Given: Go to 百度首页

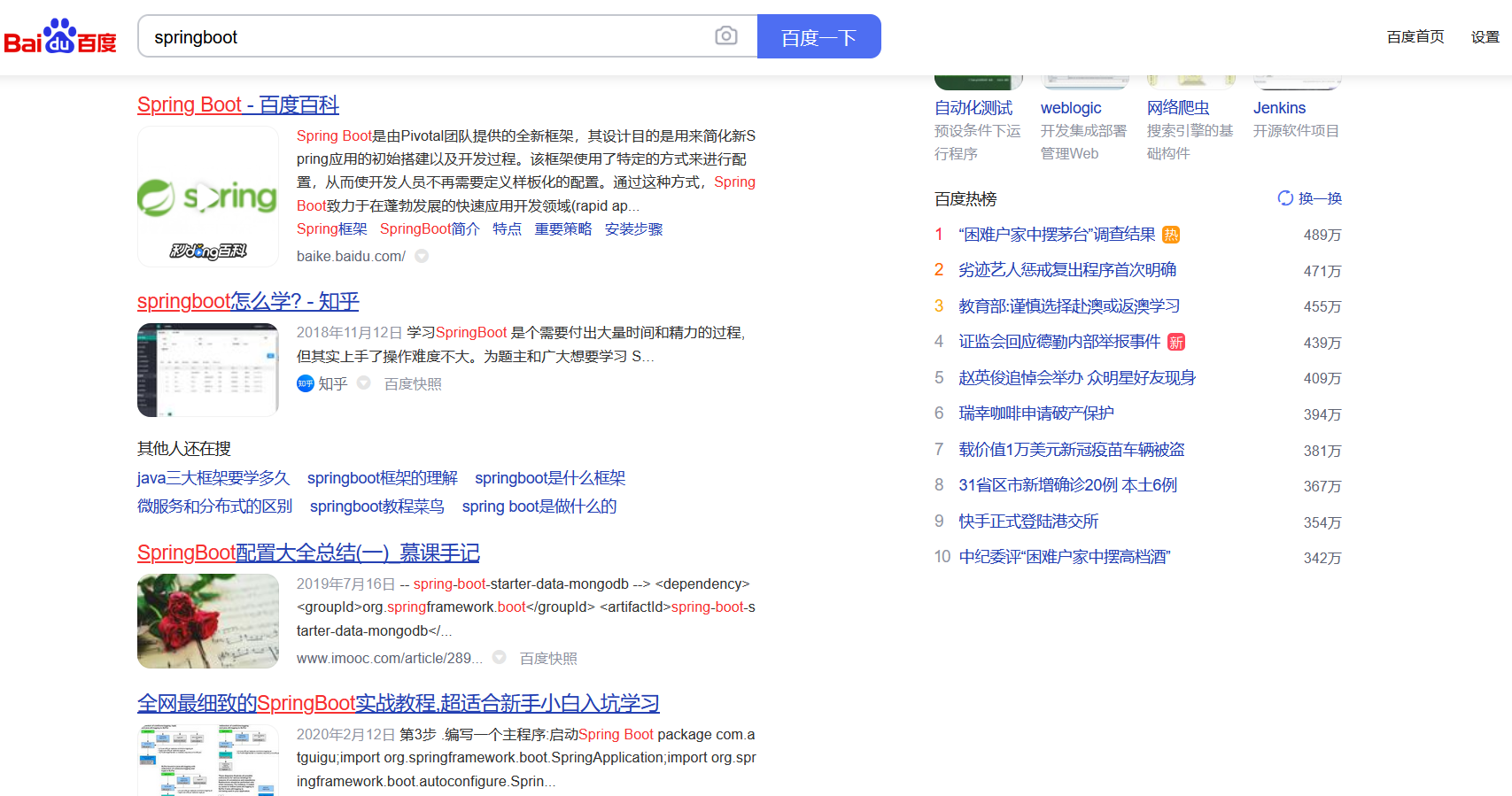Looking at the screenshot, I should point(1415,36).
